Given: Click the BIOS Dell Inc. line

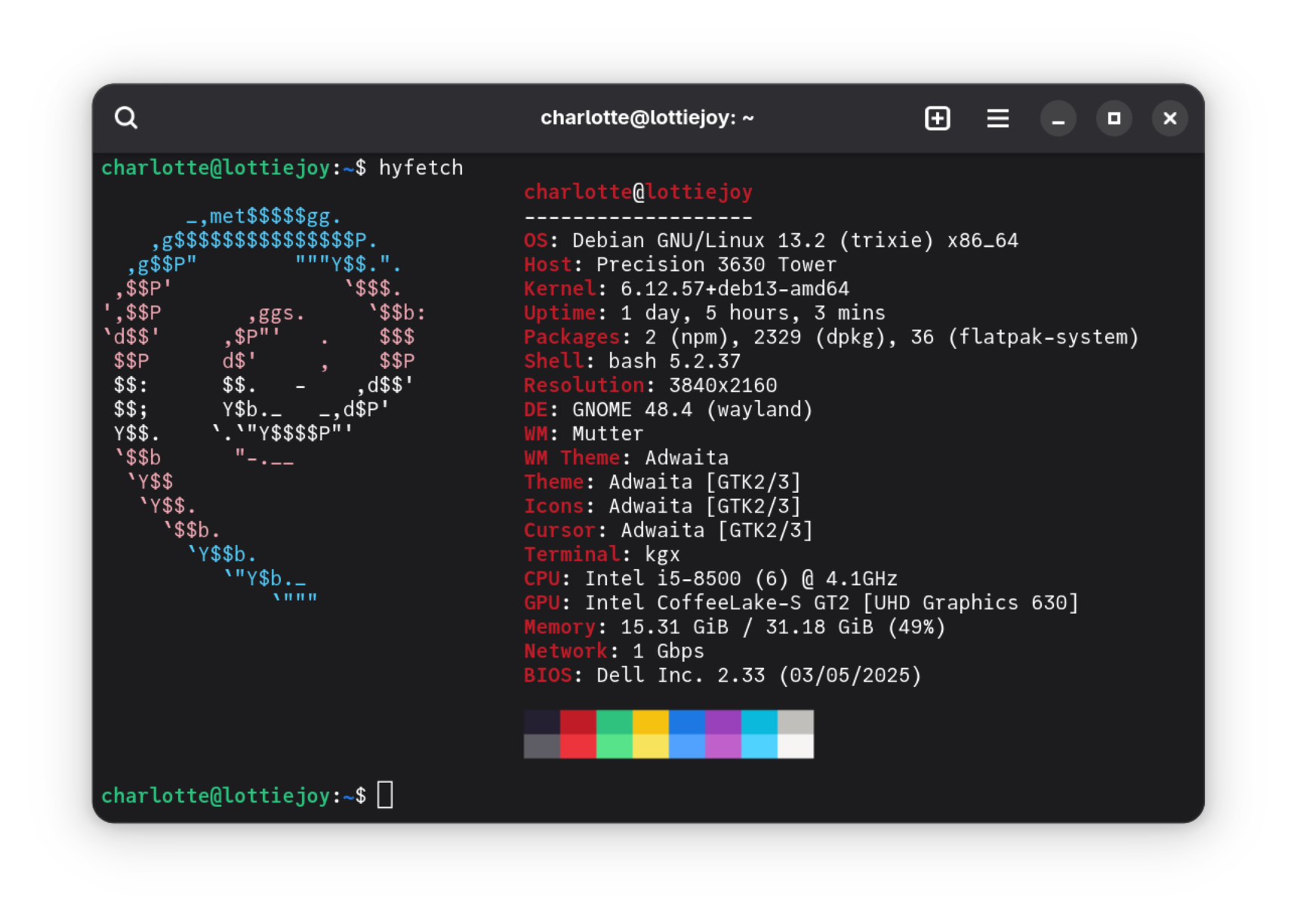Looking at the screenshot, I should click(722, 675).
